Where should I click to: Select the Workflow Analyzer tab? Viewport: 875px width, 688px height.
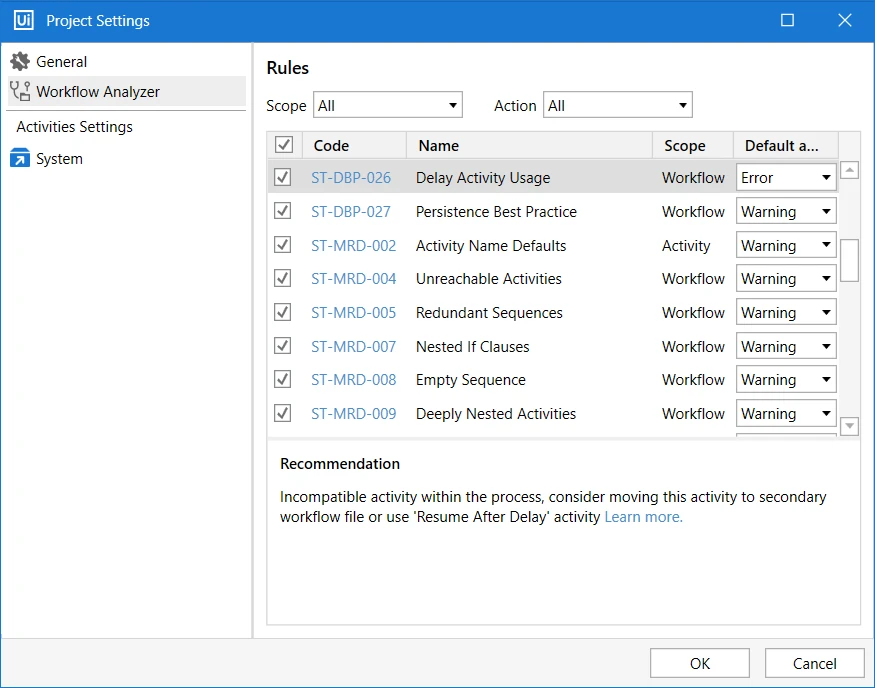127,91
